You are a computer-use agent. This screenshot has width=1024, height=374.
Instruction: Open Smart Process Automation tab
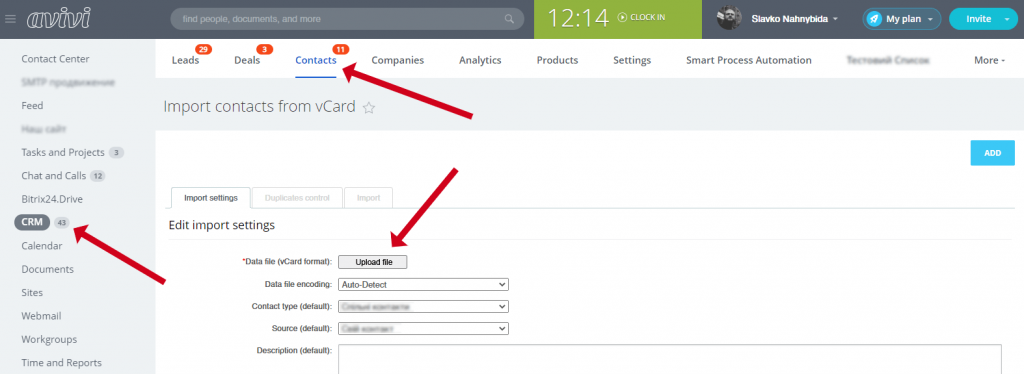coord(748,60)
